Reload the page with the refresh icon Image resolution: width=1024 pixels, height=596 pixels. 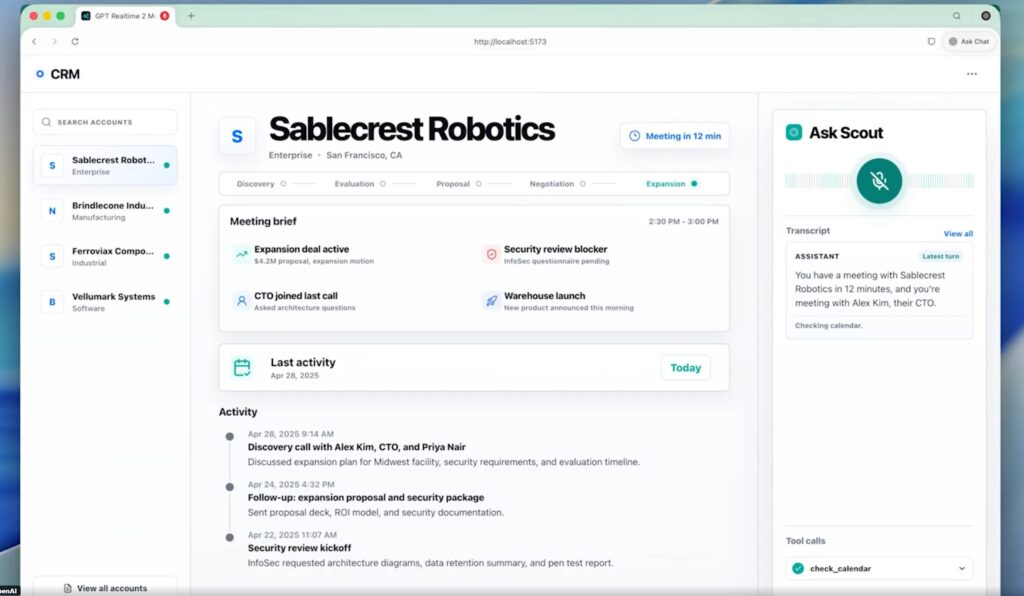[75, 41]
